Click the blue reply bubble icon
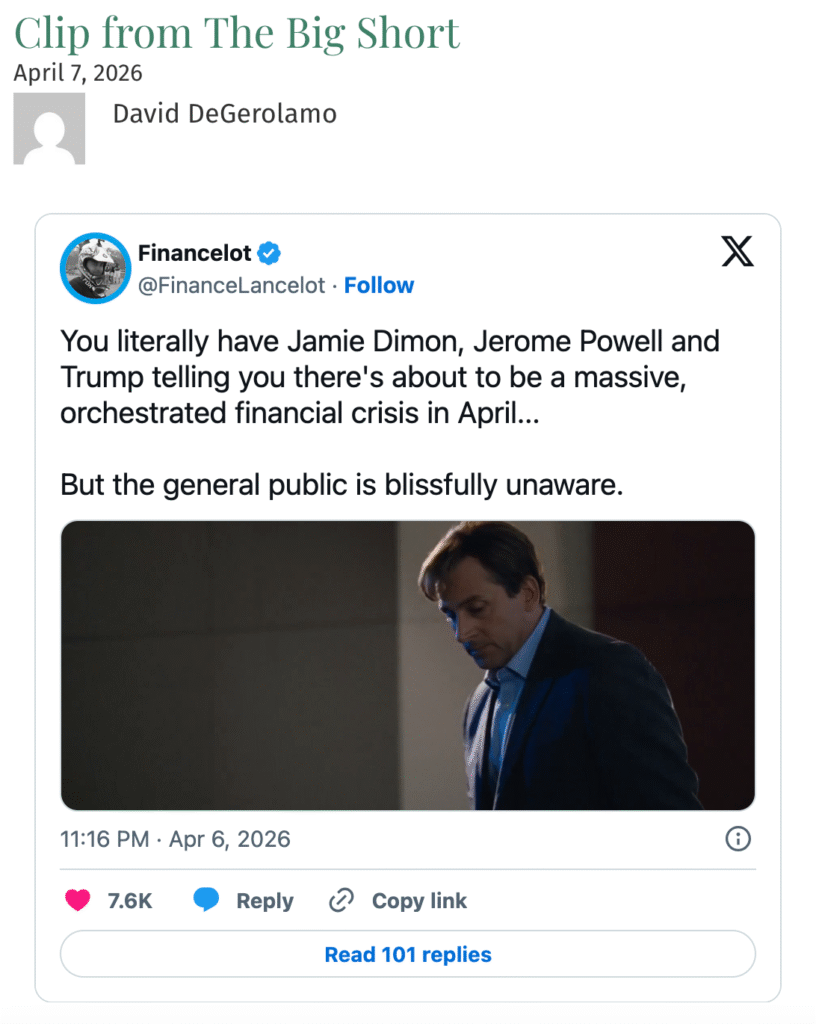This screenshot has width=816, height=1024. click(x=206, y=900)
